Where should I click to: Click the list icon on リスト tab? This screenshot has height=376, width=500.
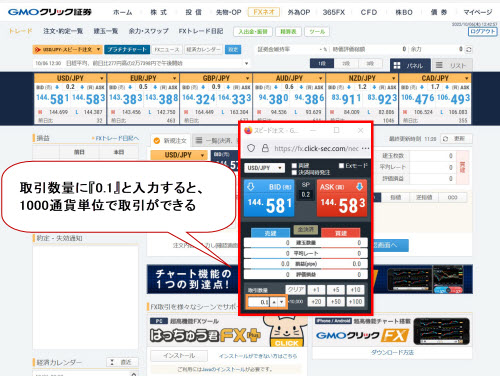[x=439, y=65]
